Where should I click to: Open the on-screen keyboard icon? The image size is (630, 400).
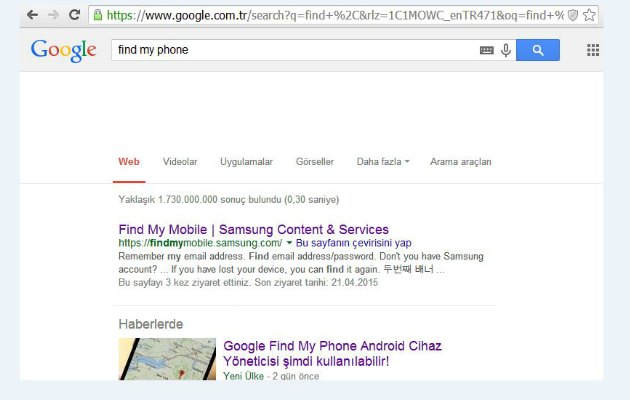487,50
